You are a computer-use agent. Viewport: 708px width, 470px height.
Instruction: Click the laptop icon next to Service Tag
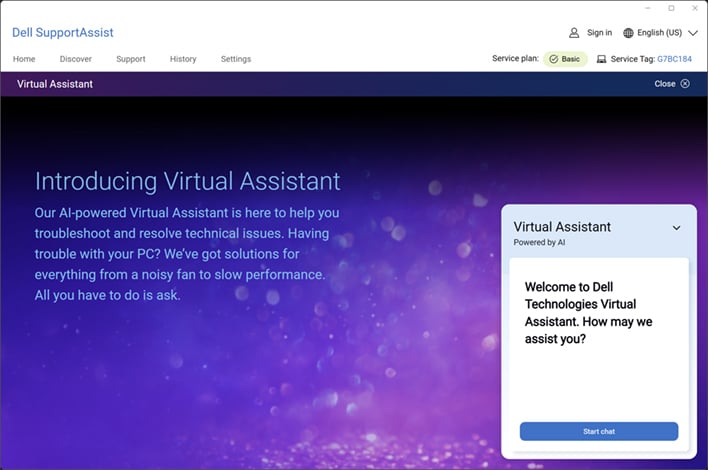coord(601,59)
